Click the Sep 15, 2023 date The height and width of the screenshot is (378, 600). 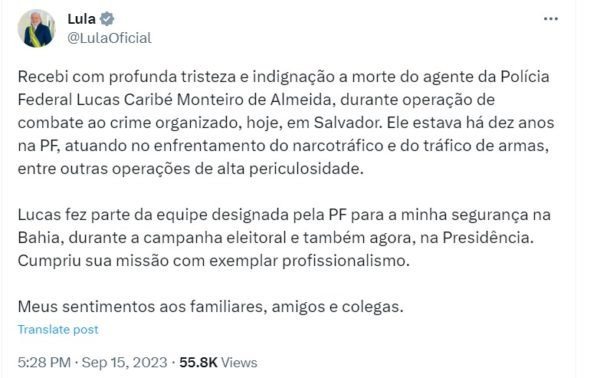point(124,362)
